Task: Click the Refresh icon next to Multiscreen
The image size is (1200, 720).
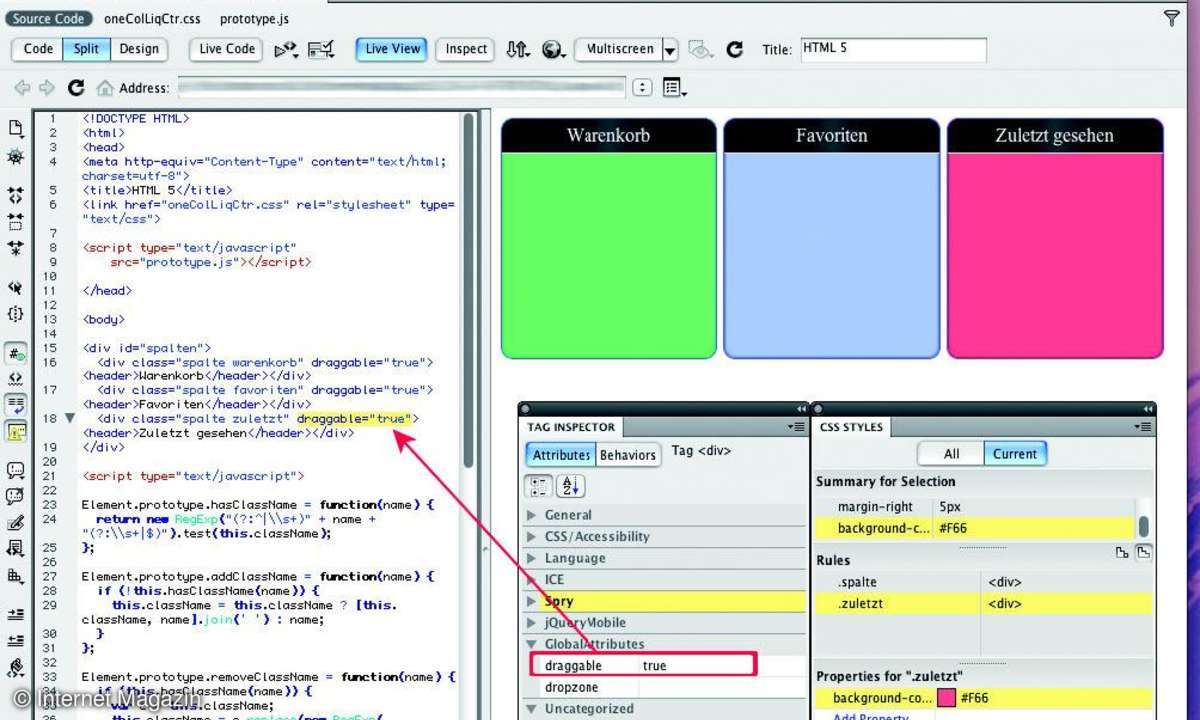Action: [x=735, y=49]
